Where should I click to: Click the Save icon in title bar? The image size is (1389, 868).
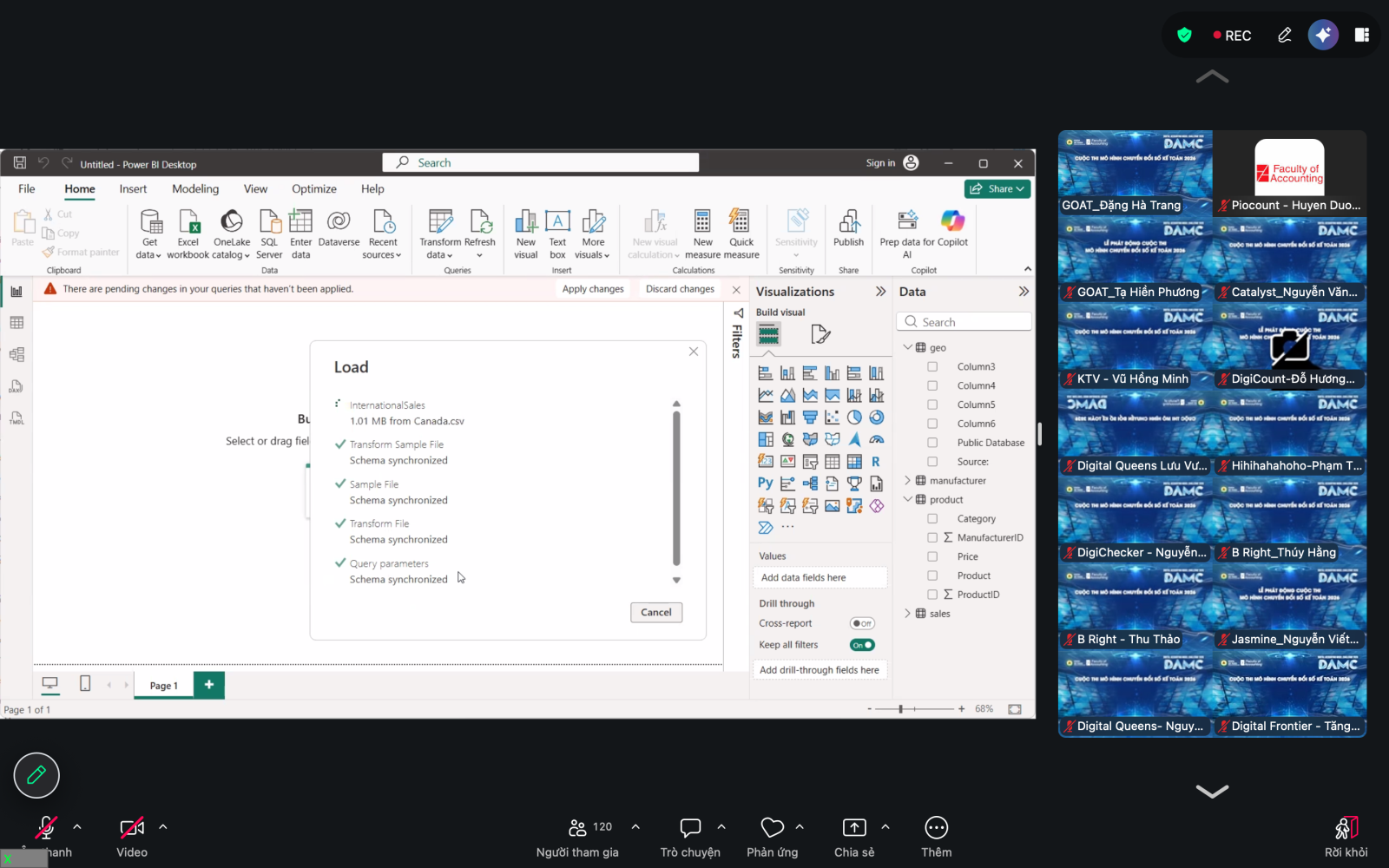coord(20,163)
